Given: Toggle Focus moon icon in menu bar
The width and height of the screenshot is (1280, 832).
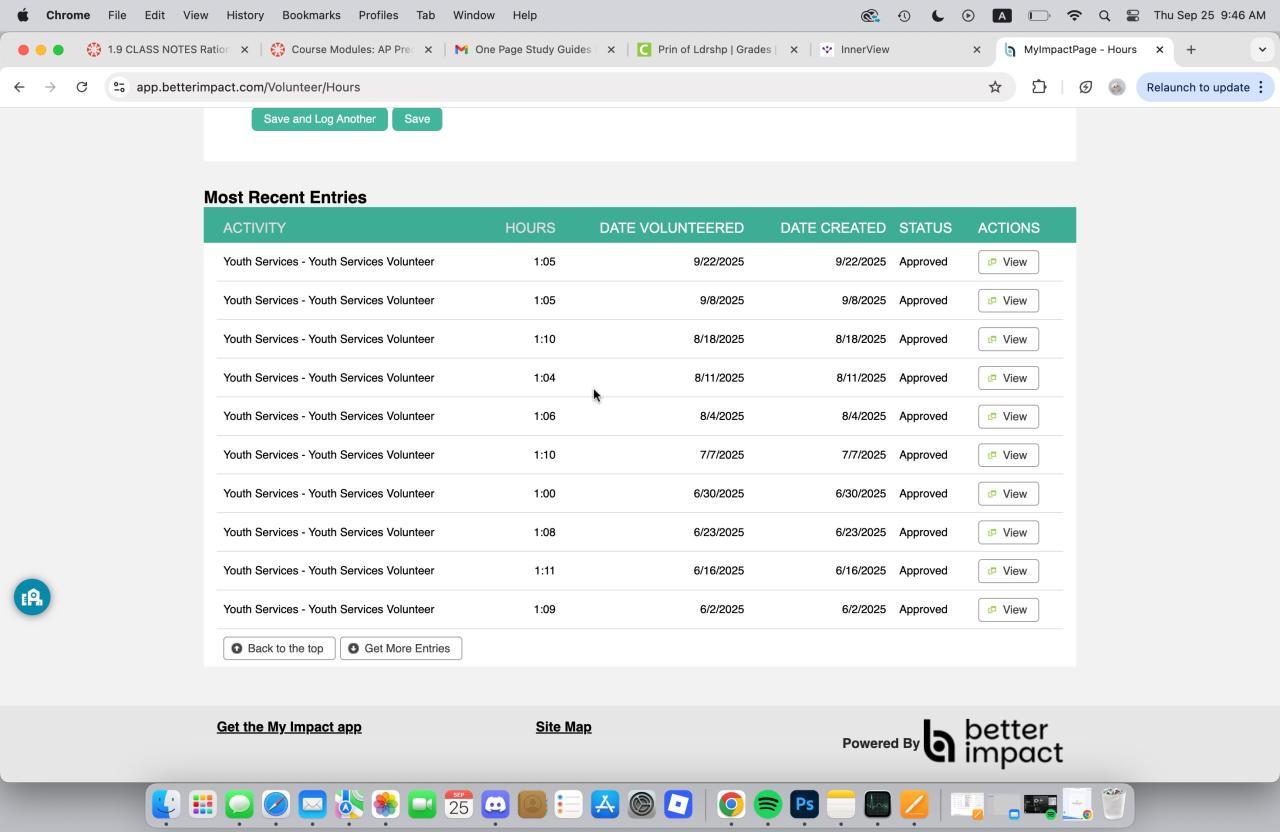Looking at the screenshot, I should pyautogui.click(x=937, y=15).
